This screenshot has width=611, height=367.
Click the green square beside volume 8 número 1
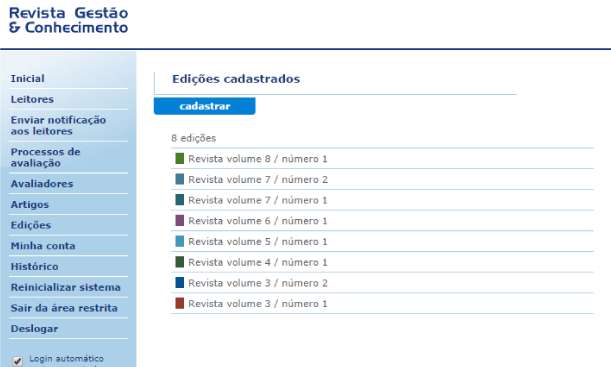pos(180,159)
